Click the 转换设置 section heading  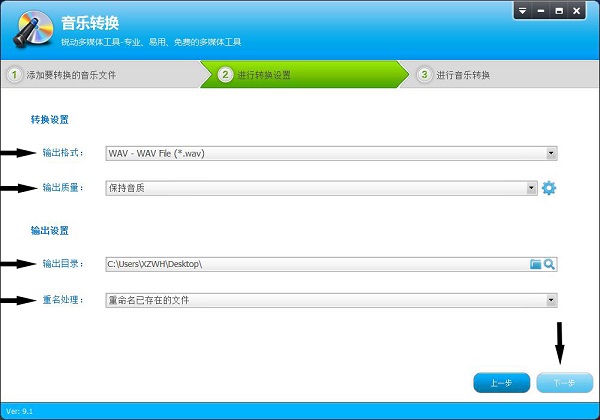(50, 120)
